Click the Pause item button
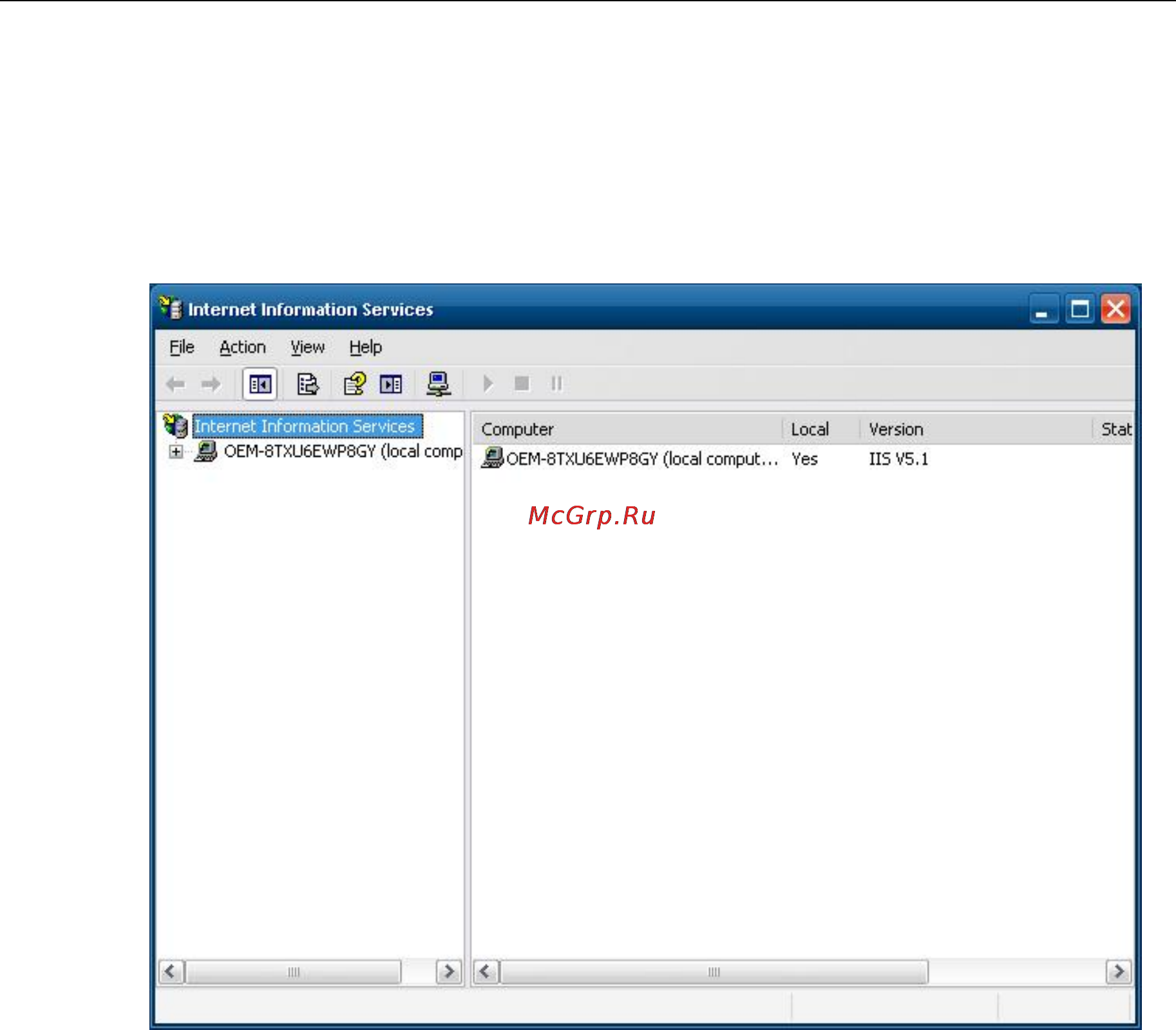The width and height of the screenshot is (1176, 1030). [557, 384]
